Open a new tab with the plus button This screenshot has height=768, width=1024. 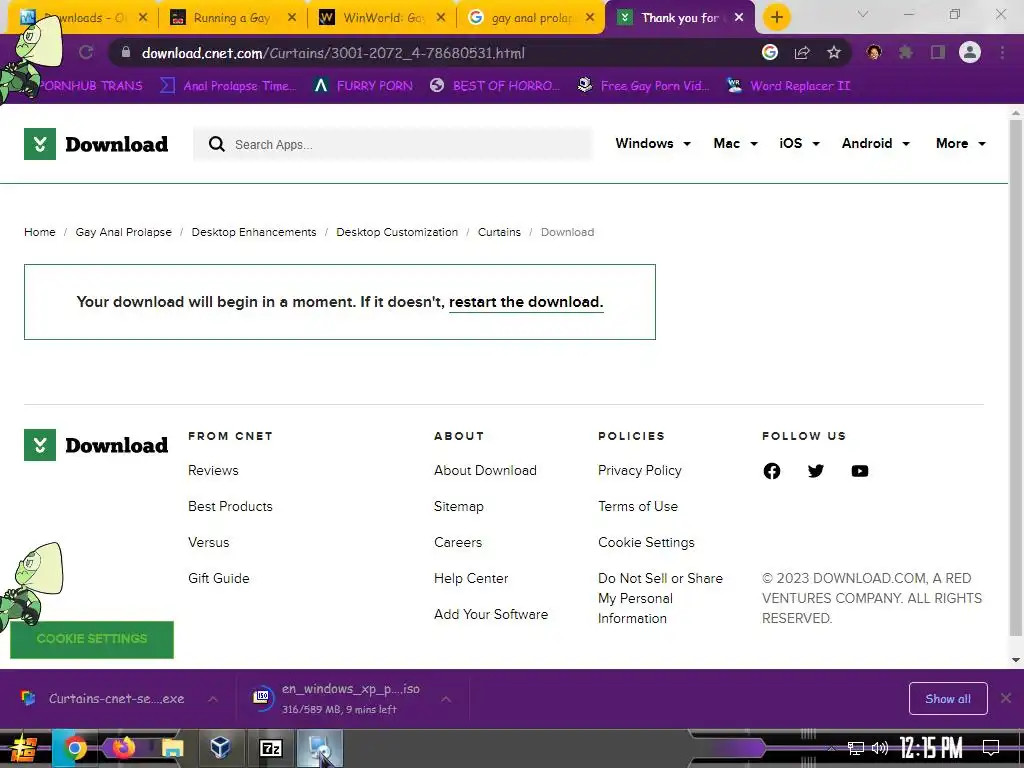tap(776, 18)
